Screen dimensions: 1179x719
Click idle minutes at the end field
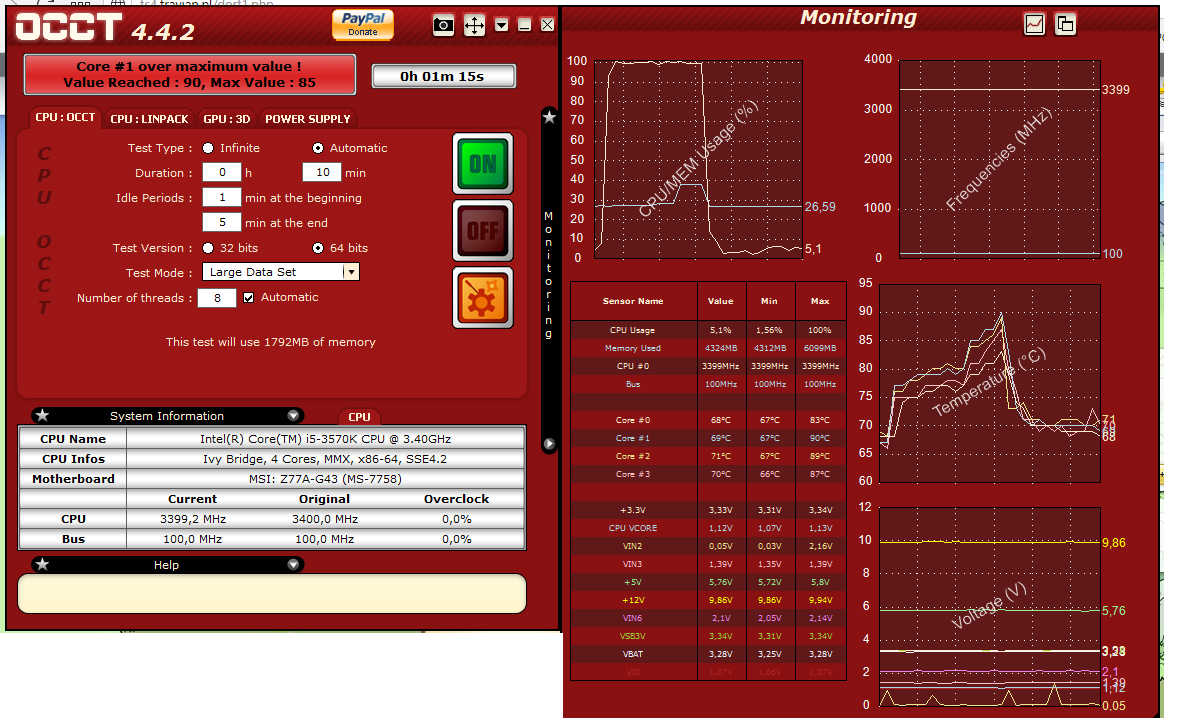[x=222, y=222]
